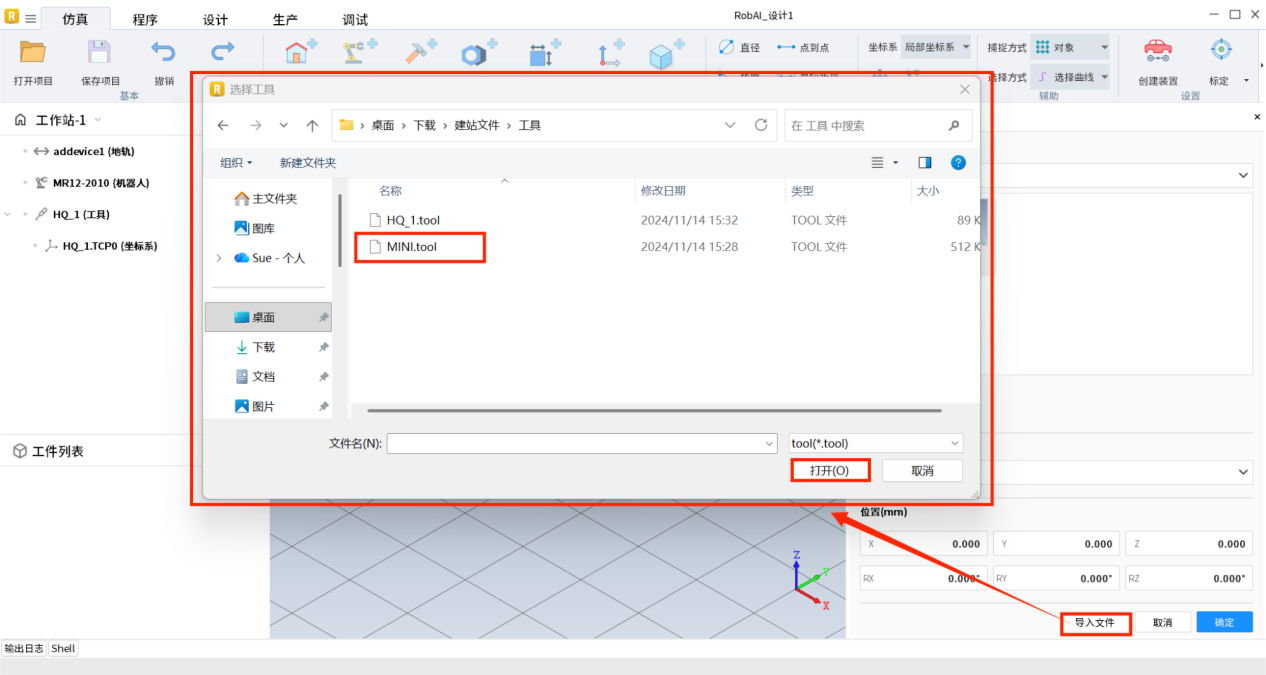Viewport: 1266px width, 675px height.
Task: Click the diameter measurement icon
Action: click(x=727, y=47)
